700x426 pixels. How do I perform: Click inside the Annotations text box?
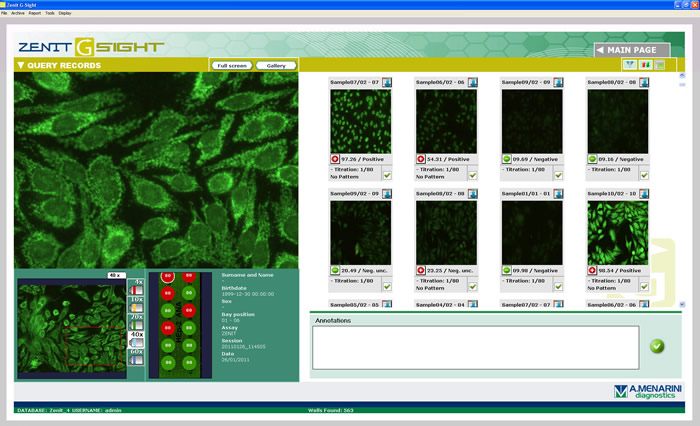click(475, 347)
